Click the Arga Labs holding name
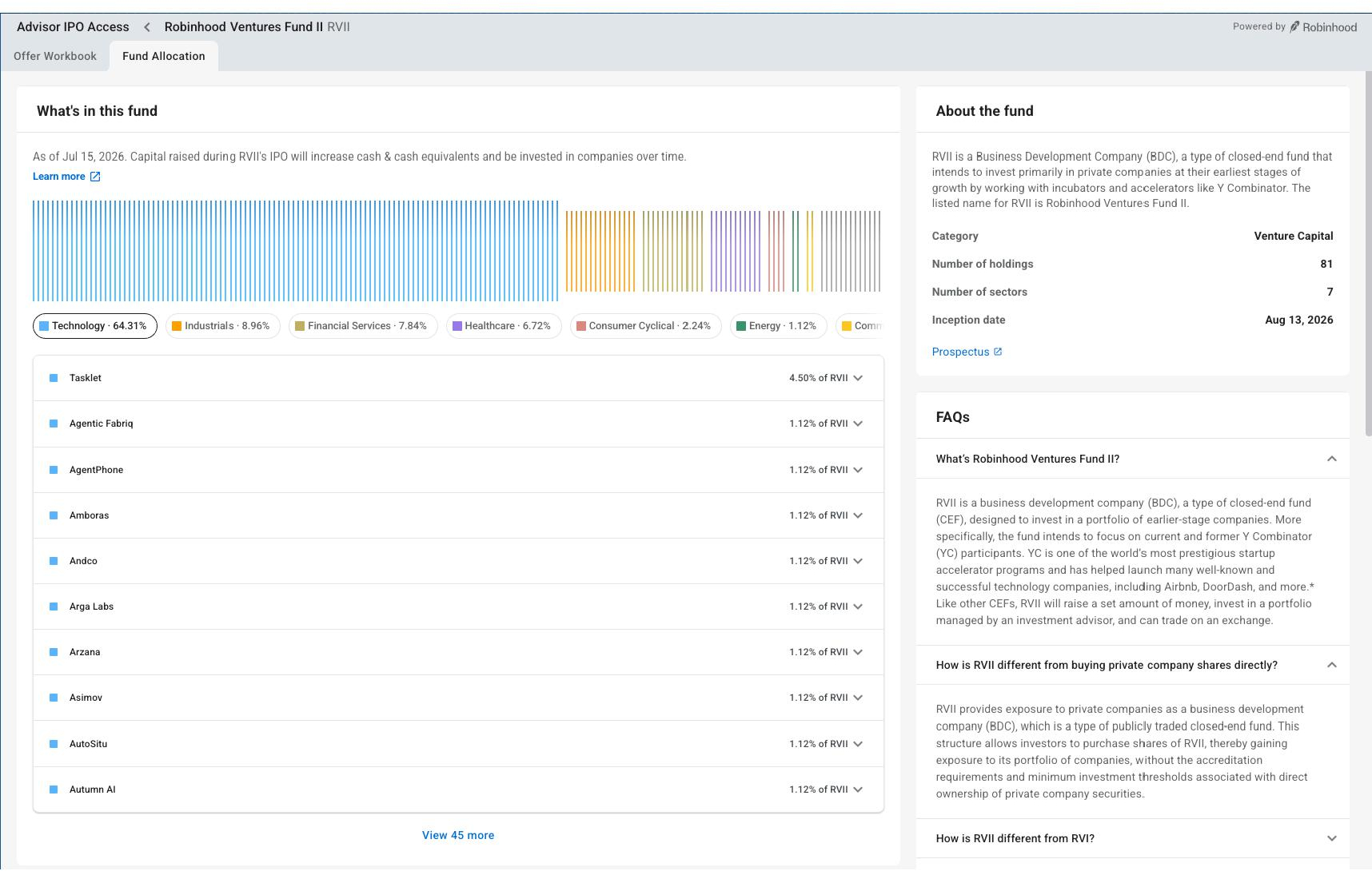1372x871 pixels. [91, 607]
